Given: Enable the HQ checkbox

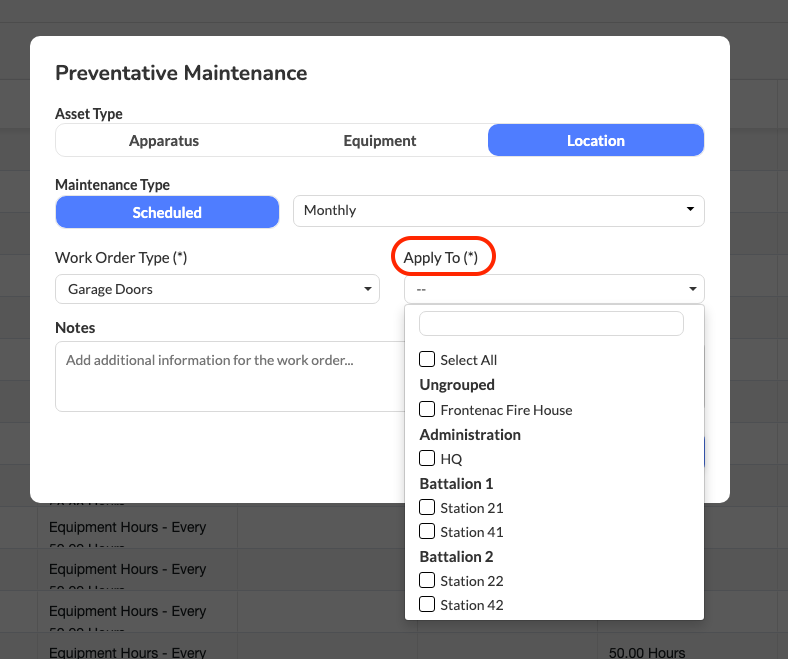Looking at the screenshot, I should pos(427,459).
